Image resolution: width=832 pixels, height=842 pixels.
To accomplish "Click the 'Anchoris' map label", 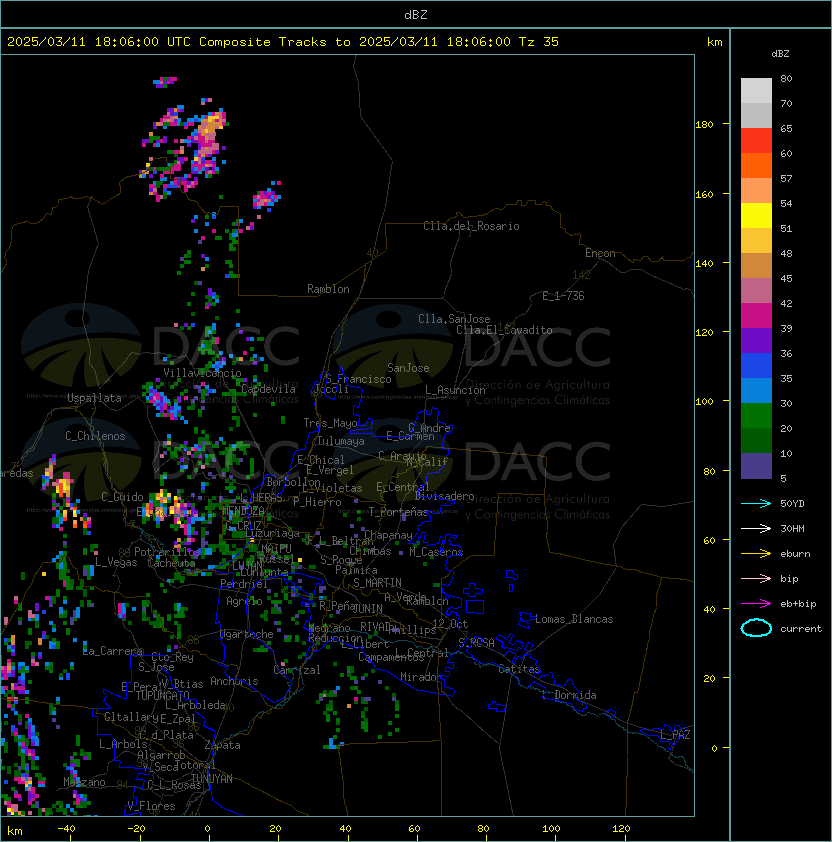I will [x=234, y=681].
